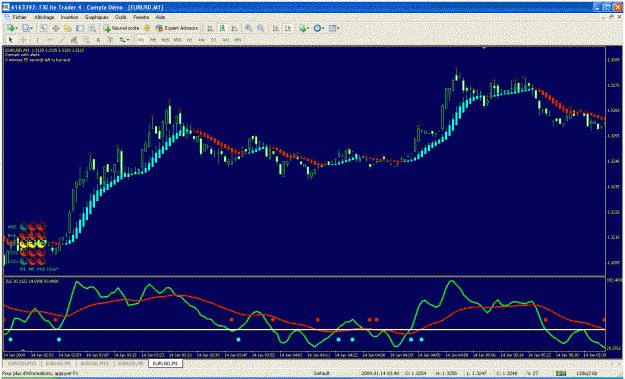Click the Nouvel ordre button
Viewport: 625px width, 379px height.
[x=122, y=28]
